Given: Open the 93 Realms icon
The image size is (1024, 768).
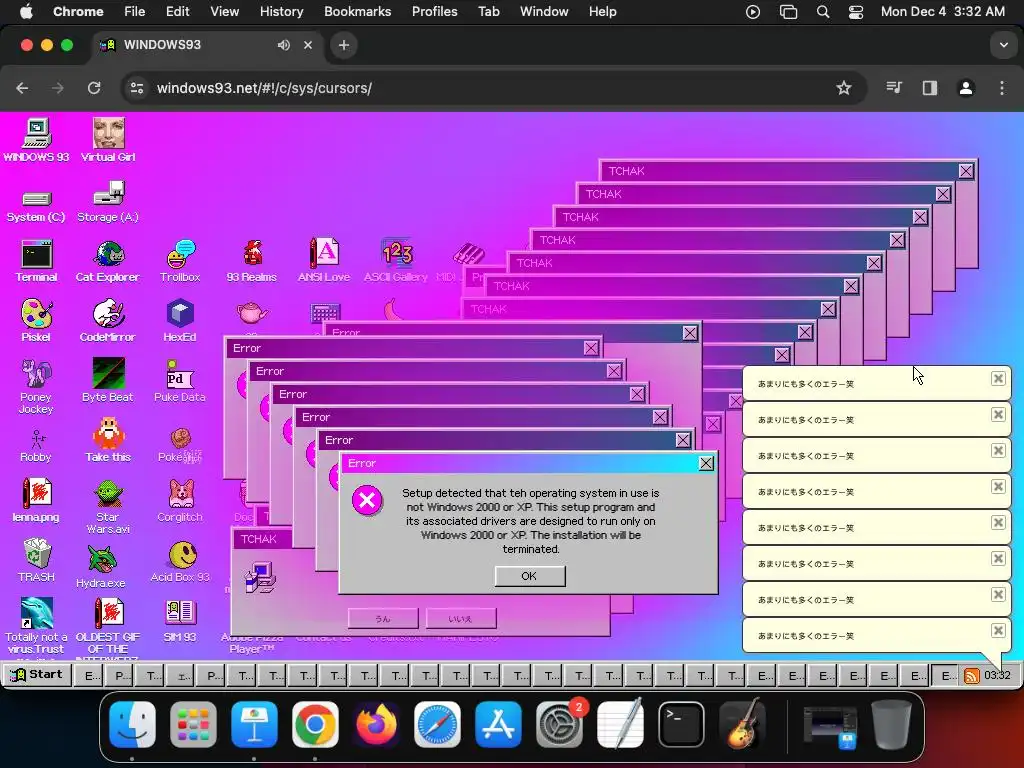Looking at the screenshot, I should [251, 261].
